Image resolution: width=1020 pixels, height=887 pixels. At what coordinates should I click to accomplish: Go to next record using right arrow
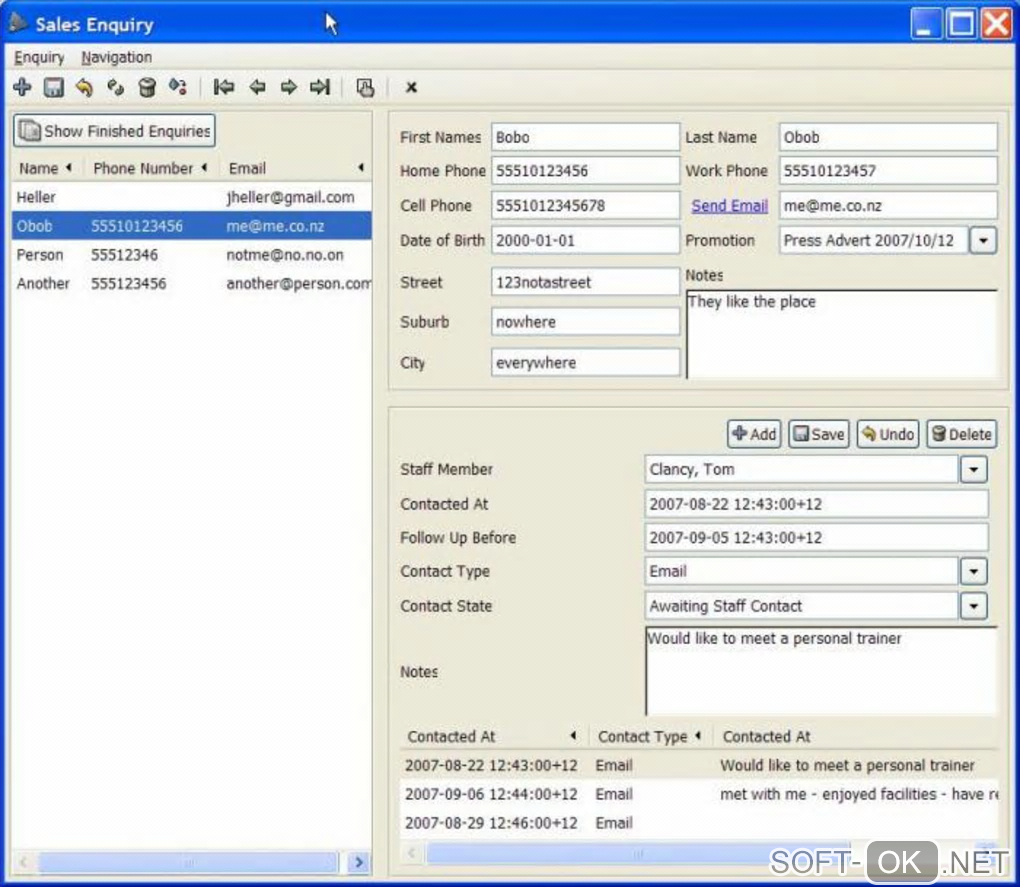289,88
